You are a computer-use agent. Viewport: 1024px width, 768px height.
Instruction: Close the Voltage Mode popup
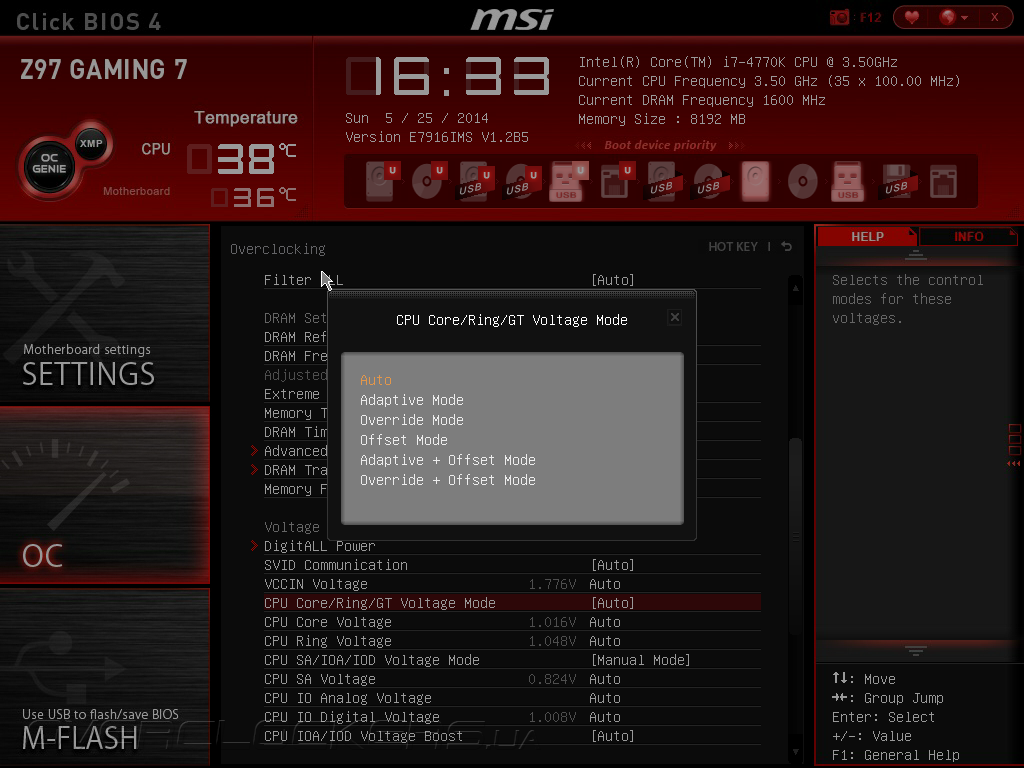tap(675, 317)
